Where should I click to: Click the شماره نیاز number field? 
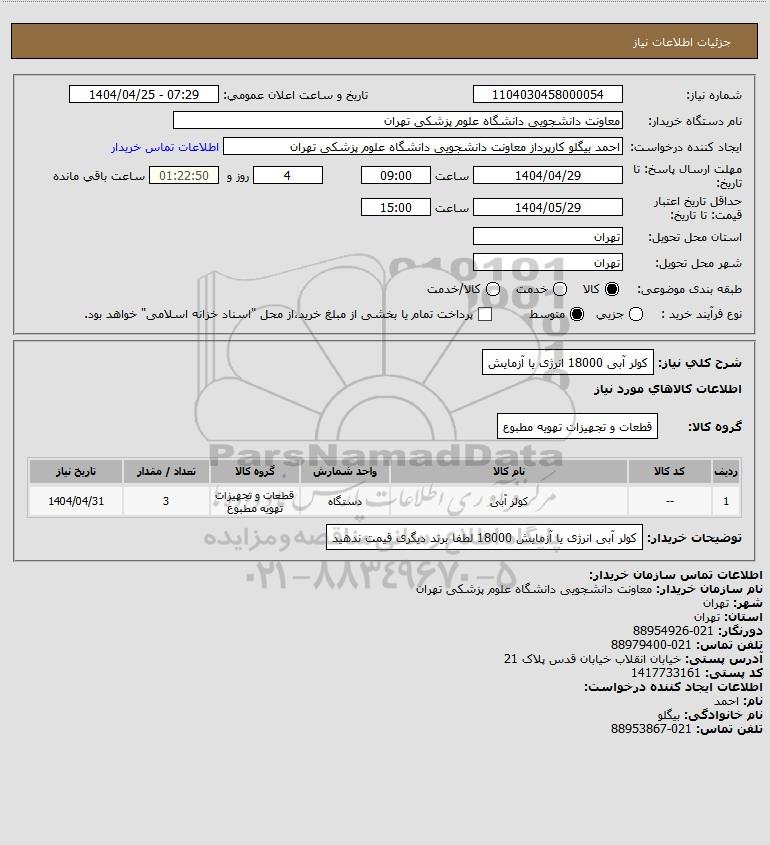coord(547,94)
